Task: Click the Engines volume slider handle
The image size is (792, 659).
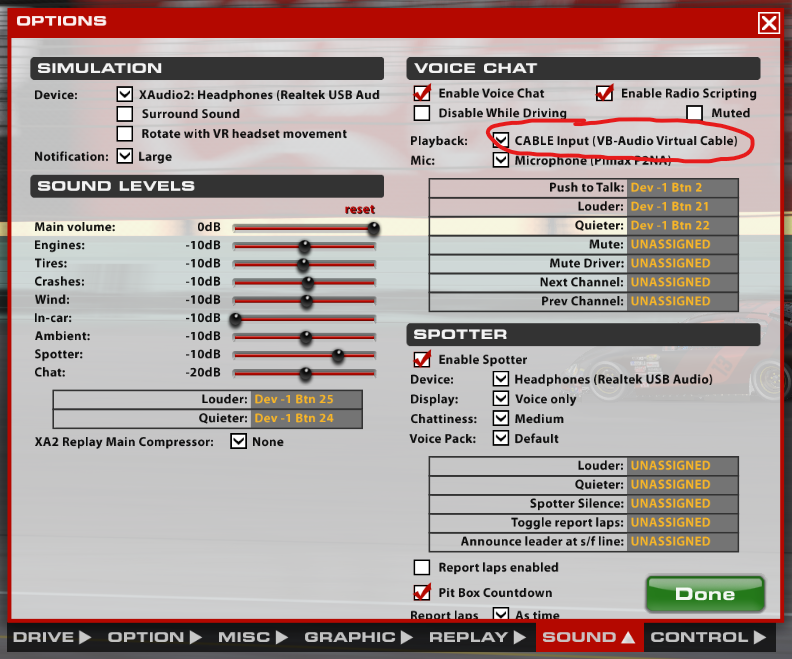Action: [x=304, y=246]
